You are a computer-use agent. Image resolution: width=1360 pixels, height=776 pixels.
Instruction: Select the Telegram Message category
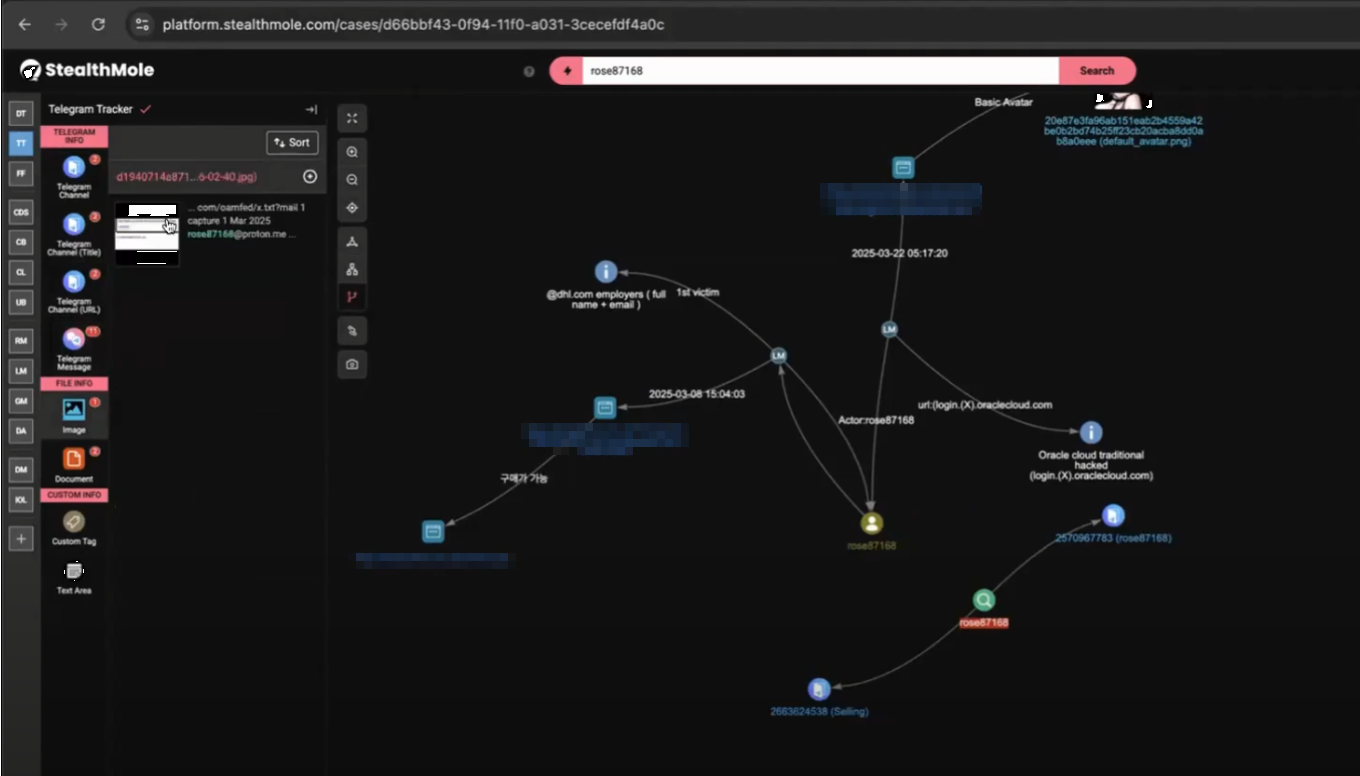coord(74,348)
